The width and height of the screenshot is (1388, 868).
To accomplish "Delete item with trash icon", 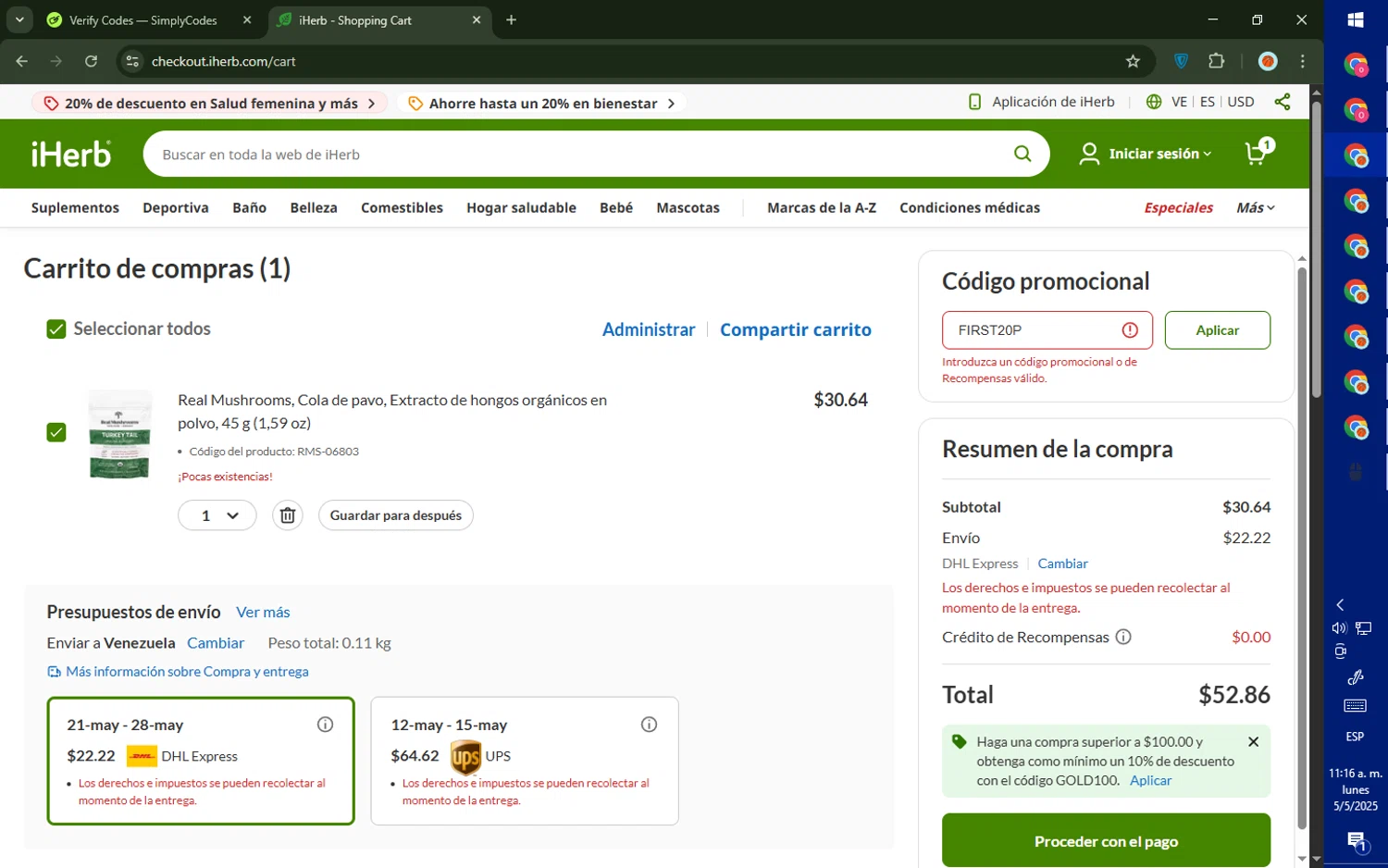I will tap(288, 515).
